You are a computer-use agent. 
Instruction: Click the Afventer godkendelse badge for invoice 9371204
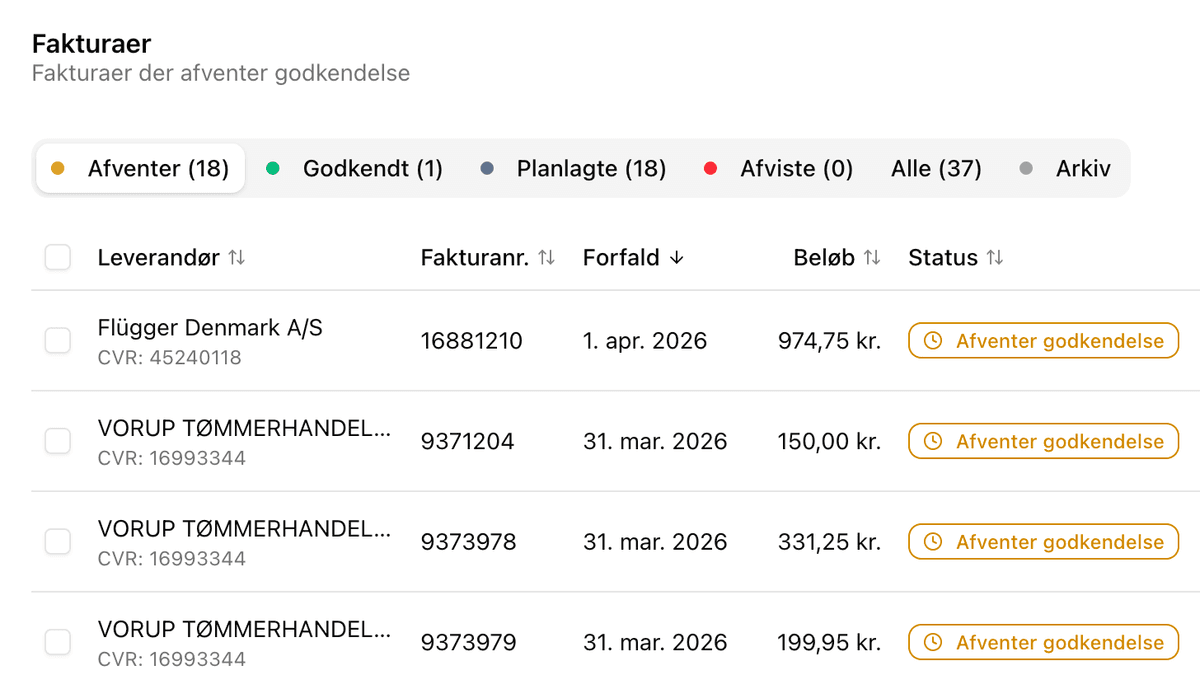point(1043,441)
